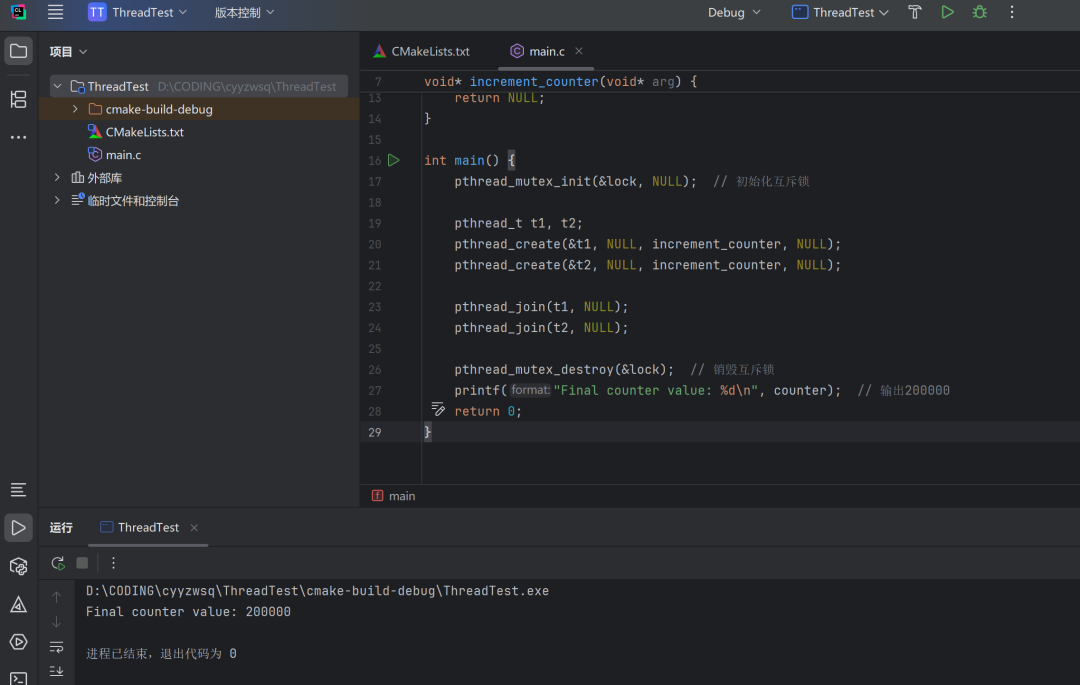This screenshot has height=685, width=1080.
Task: Rerun ThreadTest in the run panel
Action: pos(58,563)
